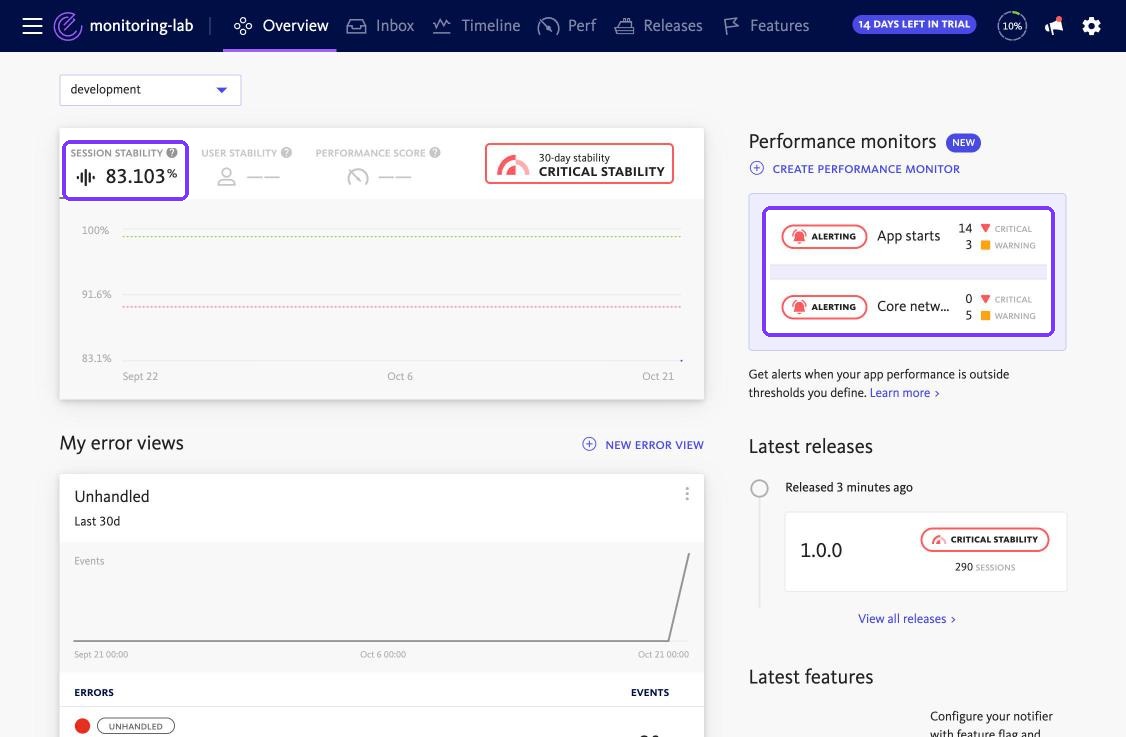
Task: Click the NEW badge by Performance monitors
Action: tap(963, 142)
